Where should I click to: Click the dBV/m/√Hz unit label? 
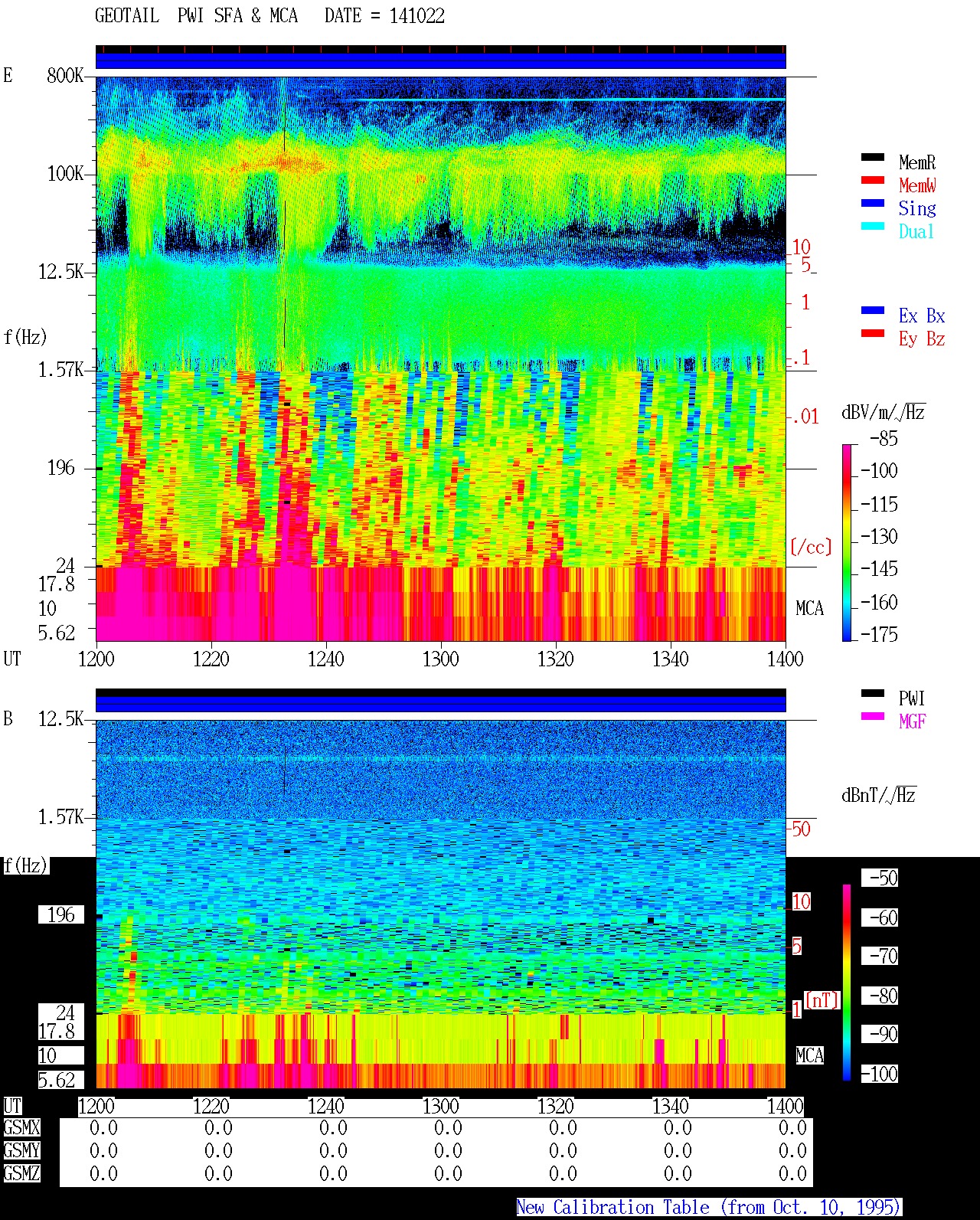coord(884,412)
